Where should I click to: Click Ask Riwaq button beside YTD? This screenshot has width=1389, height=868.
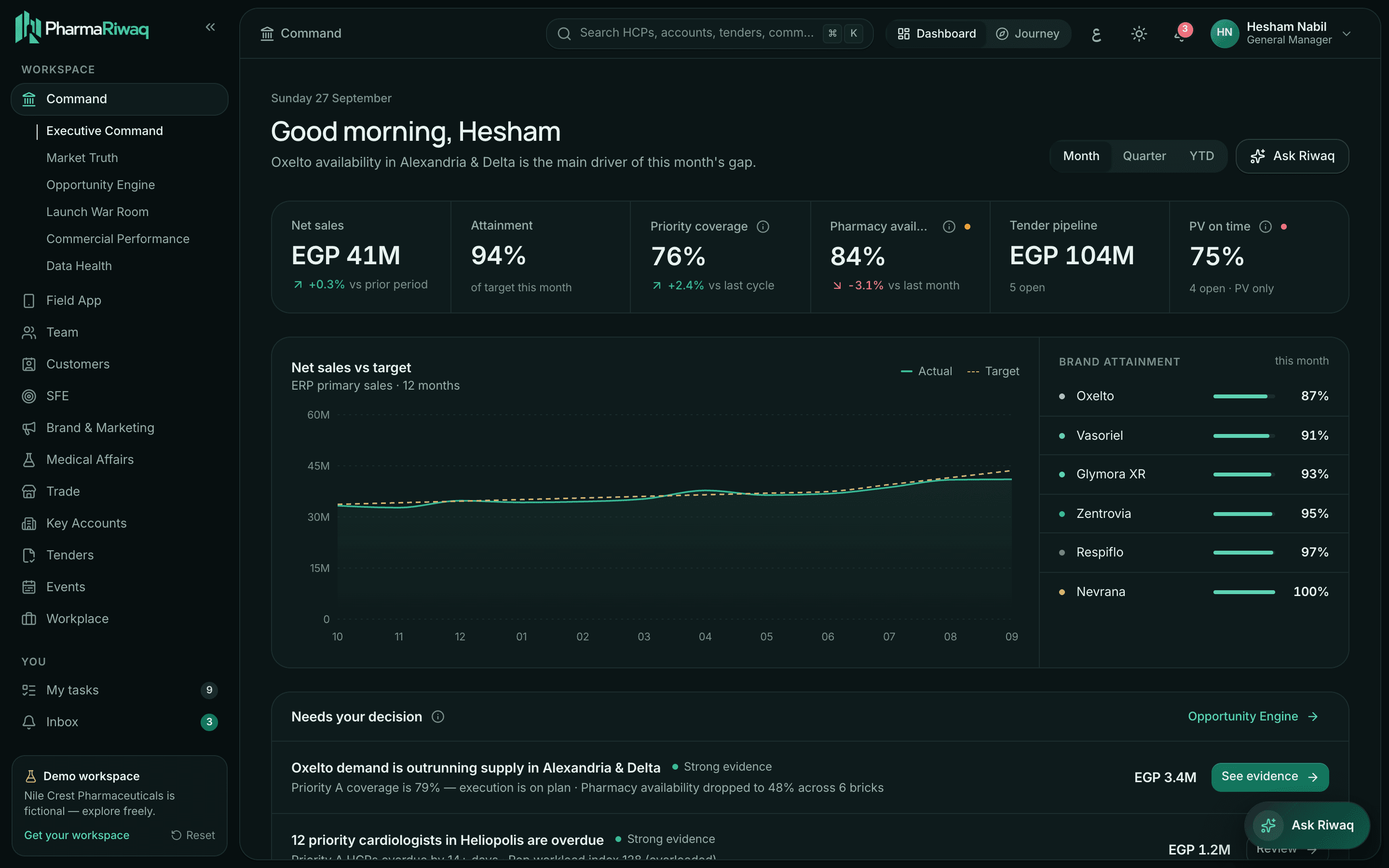1292,156
